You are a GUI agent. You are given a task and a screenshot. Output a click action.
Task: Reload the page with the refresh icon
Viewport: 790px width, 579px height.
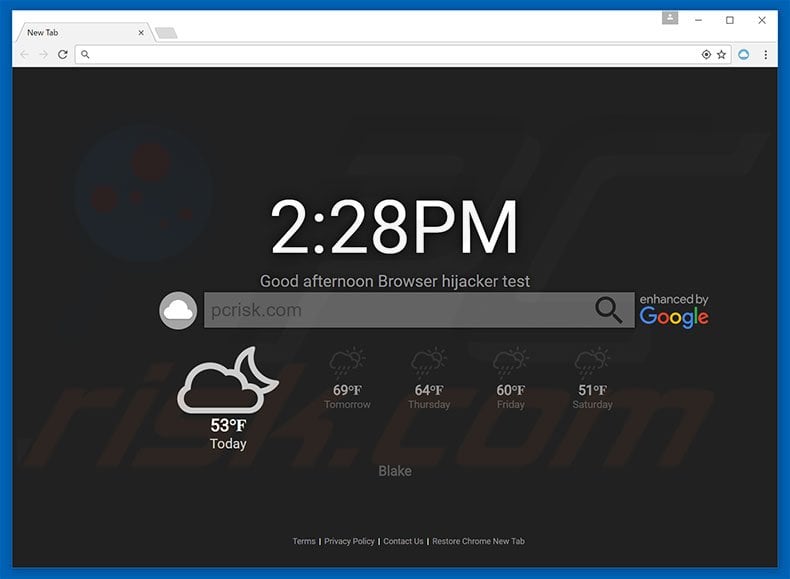[x=62, y=54]
